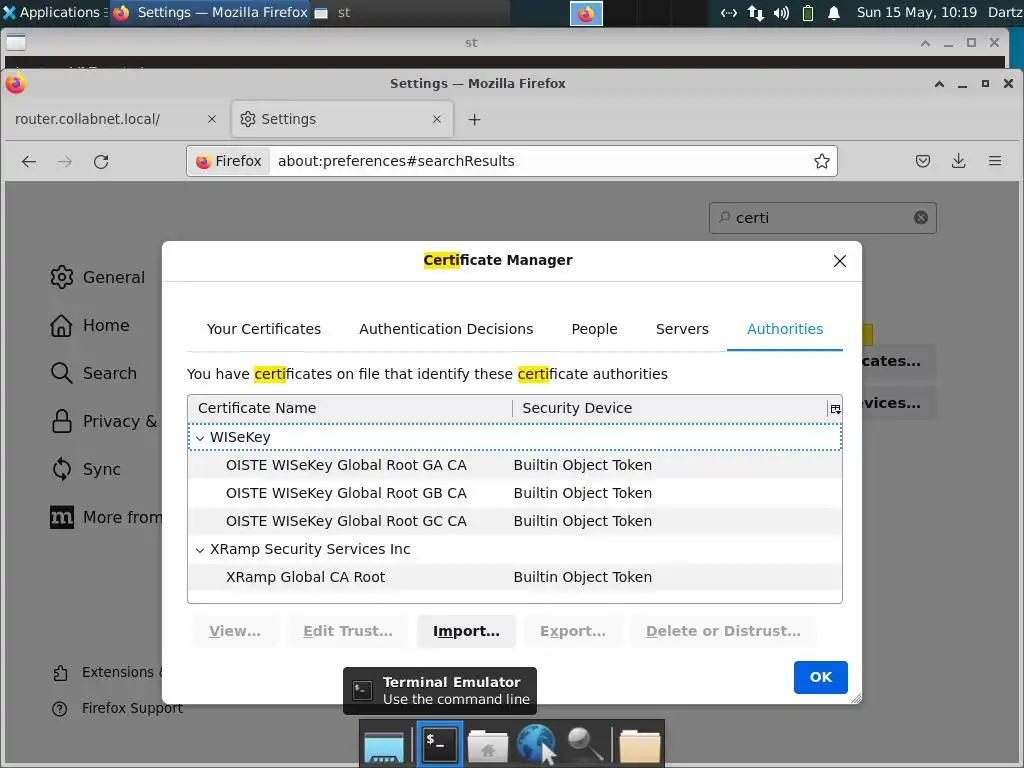Click the clock showing Sun 15 May
1024x768 pixels.
[x=916, y=12]
